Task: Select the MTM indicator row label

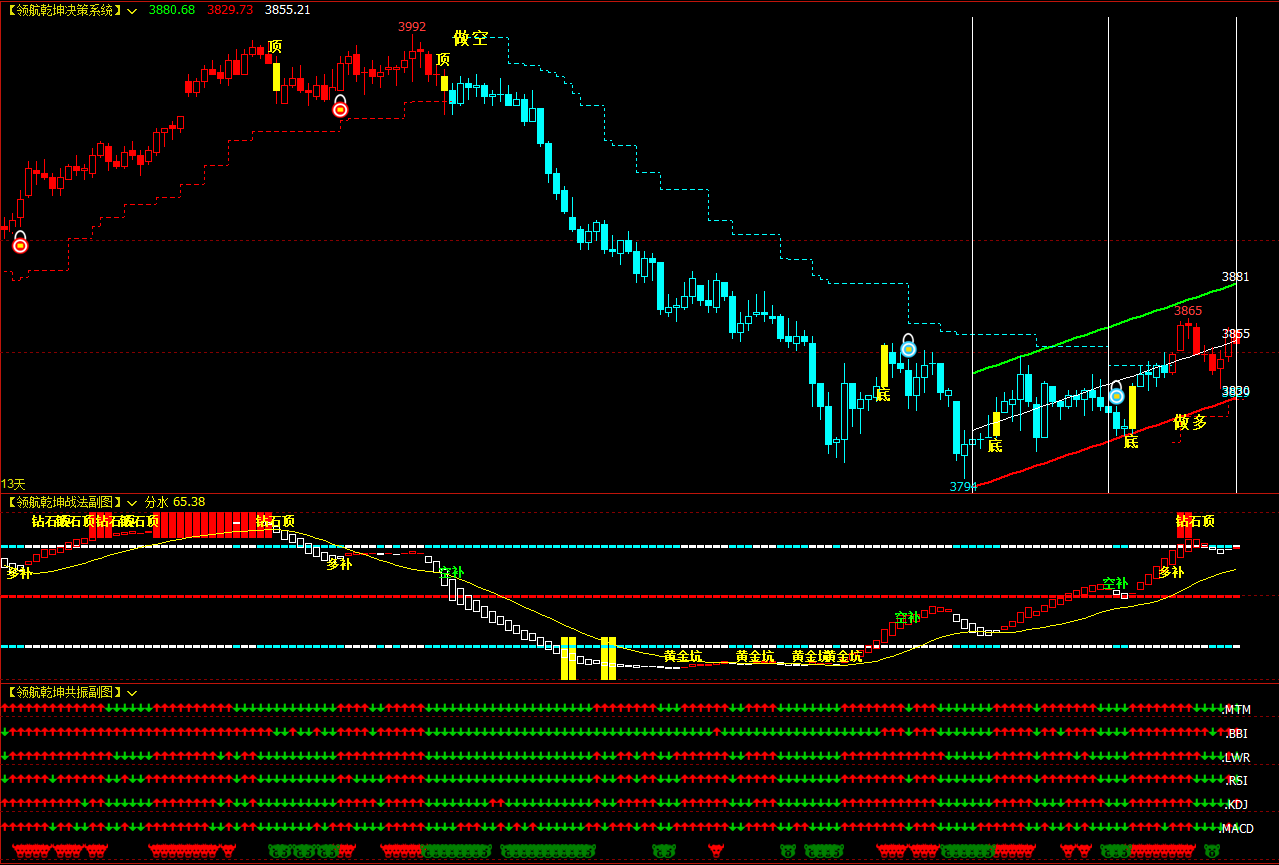Action: 1238,710
